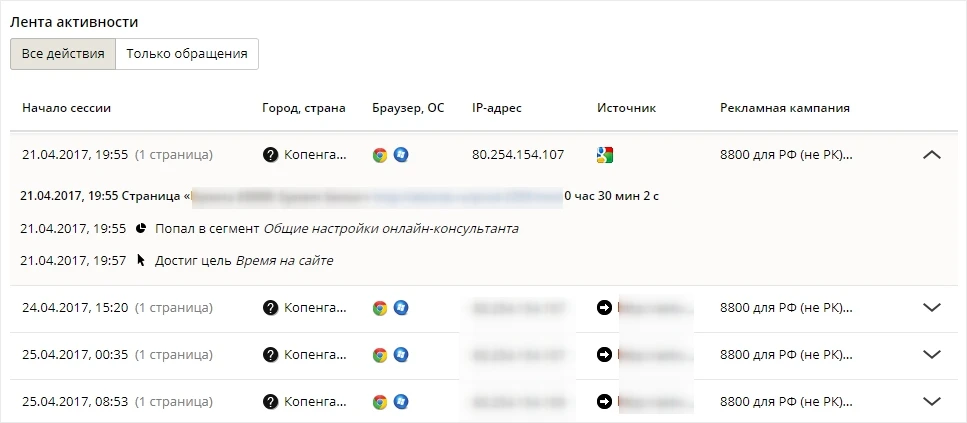Switch to the 'Только обращения' tab
The image size is (967, 423).
(x=187, y=54)
